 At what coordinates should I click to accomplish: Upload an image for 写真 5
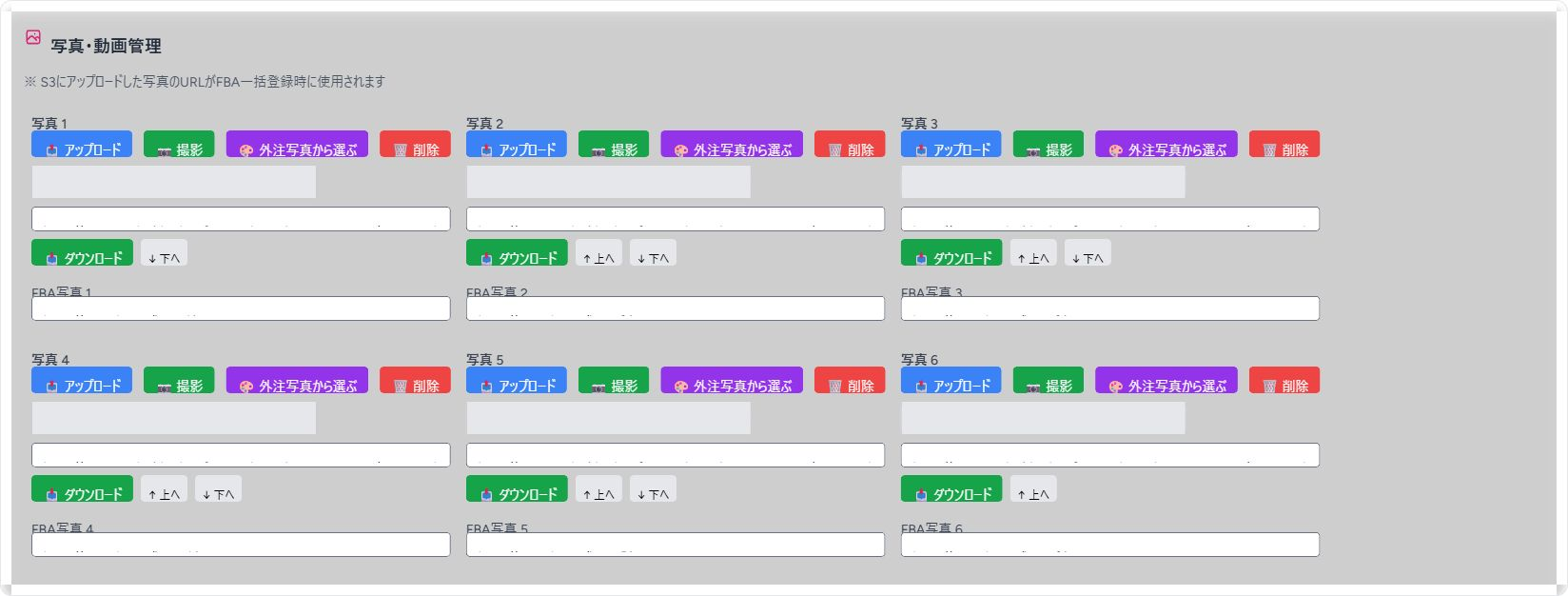(517, 381)
